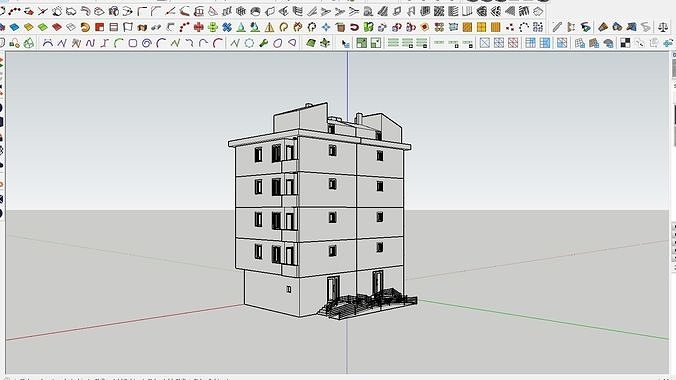Click the ribbed sphere icon

113,11
